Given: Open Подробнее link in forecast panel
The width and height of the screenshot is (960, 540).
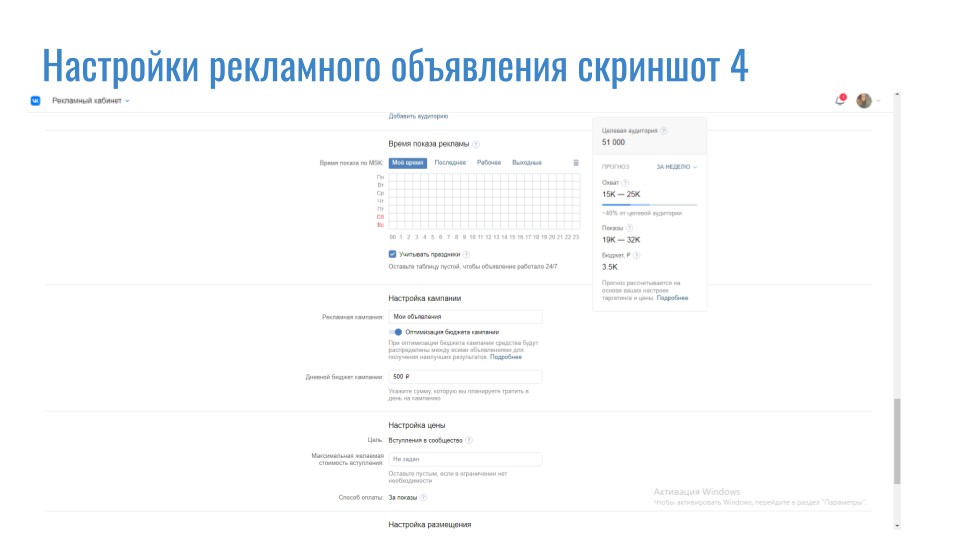Looking at the screenshot, I should point(672,298).
